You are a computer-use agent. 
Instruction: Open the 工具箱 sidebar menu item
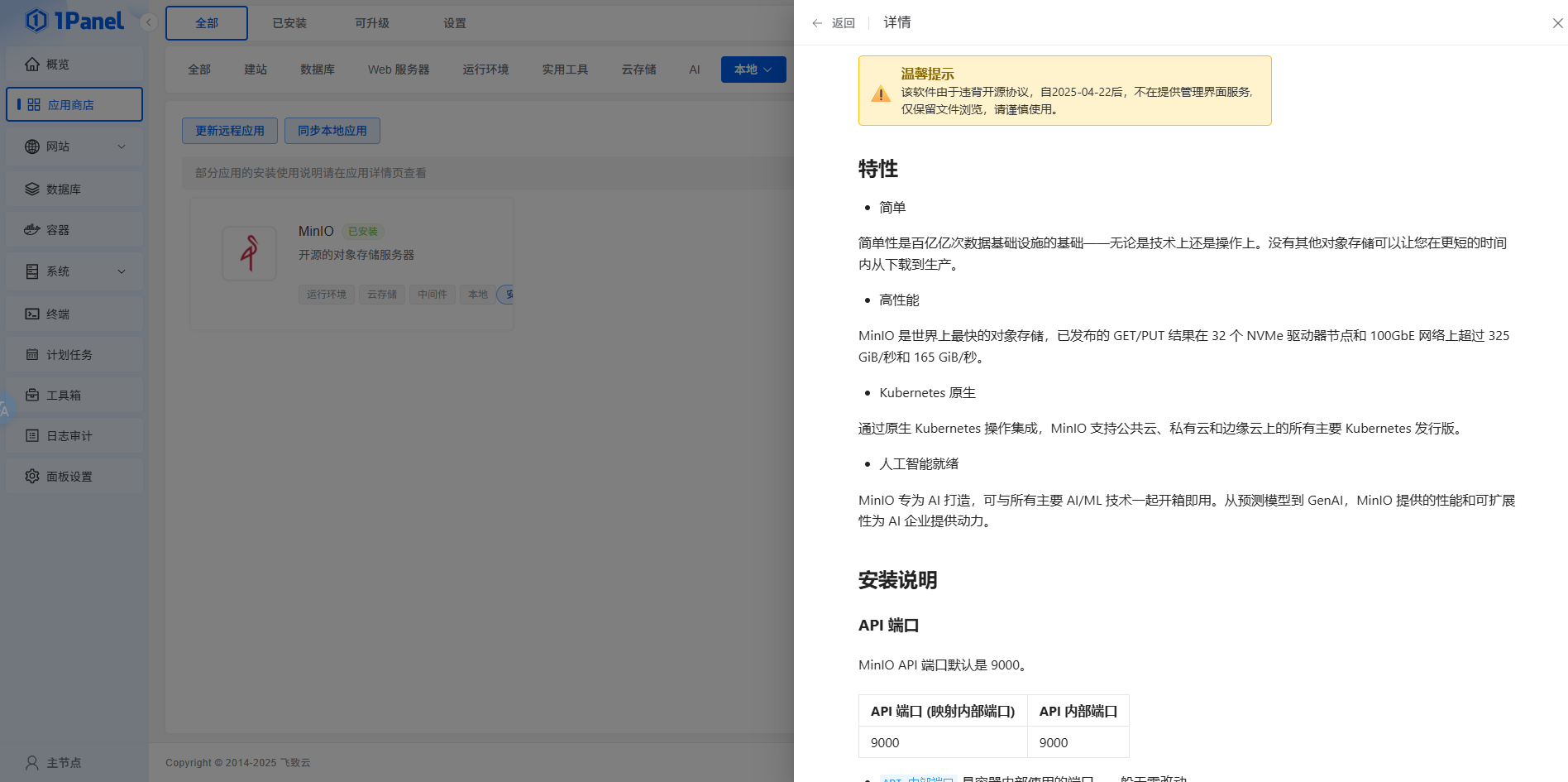[74, 395]
